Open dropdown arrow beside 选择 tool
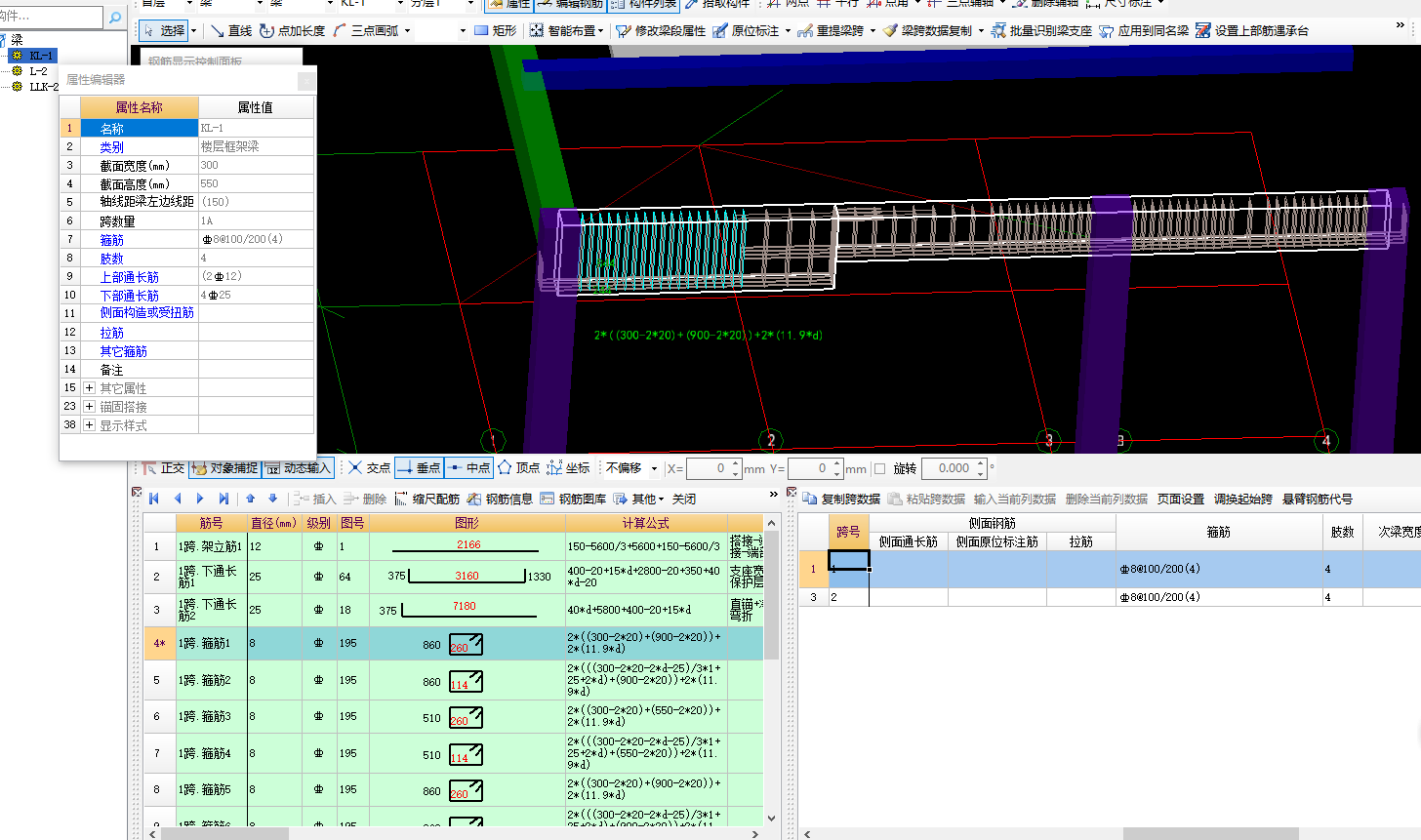The width and height of the screenshot is (1421, 840). 193,31
